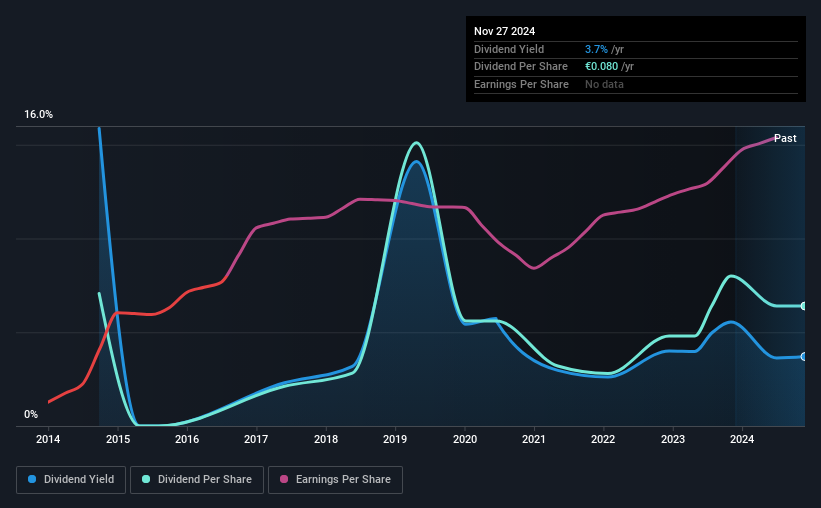Toggle the Dividend Per Share legend button
Screen dimensions: 821x508
click(197, 480)
